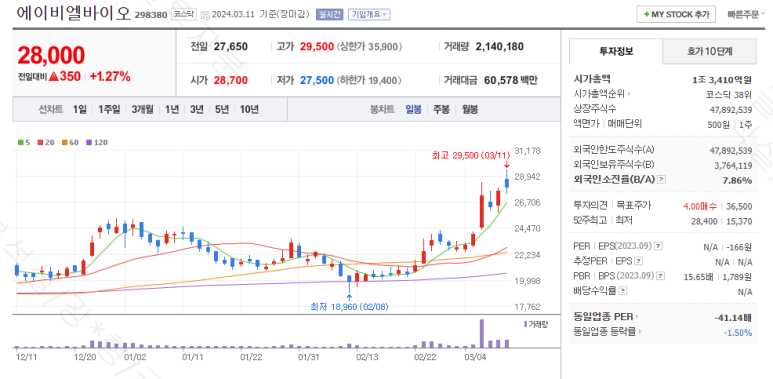Click the purple 120-day moving average legend
773x379 pixels.
tap(97, 142)
